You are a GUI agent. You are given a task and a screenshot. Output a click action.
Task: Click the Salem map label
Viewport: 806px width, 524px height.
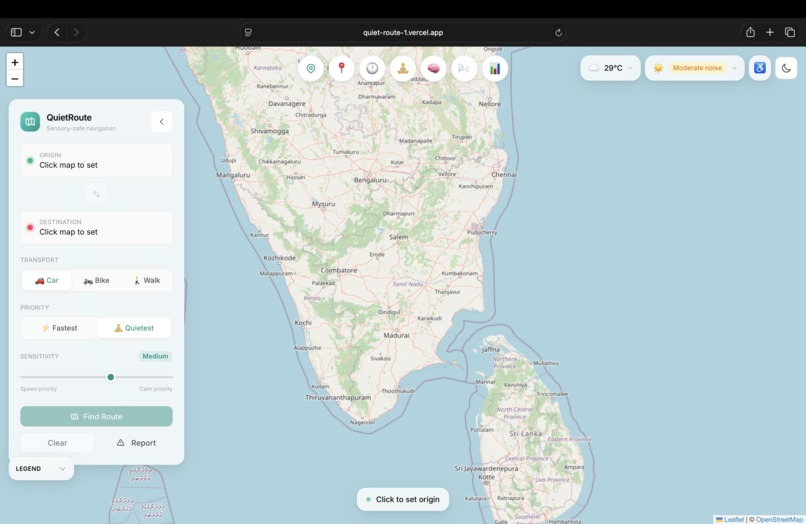pos(398,237)
